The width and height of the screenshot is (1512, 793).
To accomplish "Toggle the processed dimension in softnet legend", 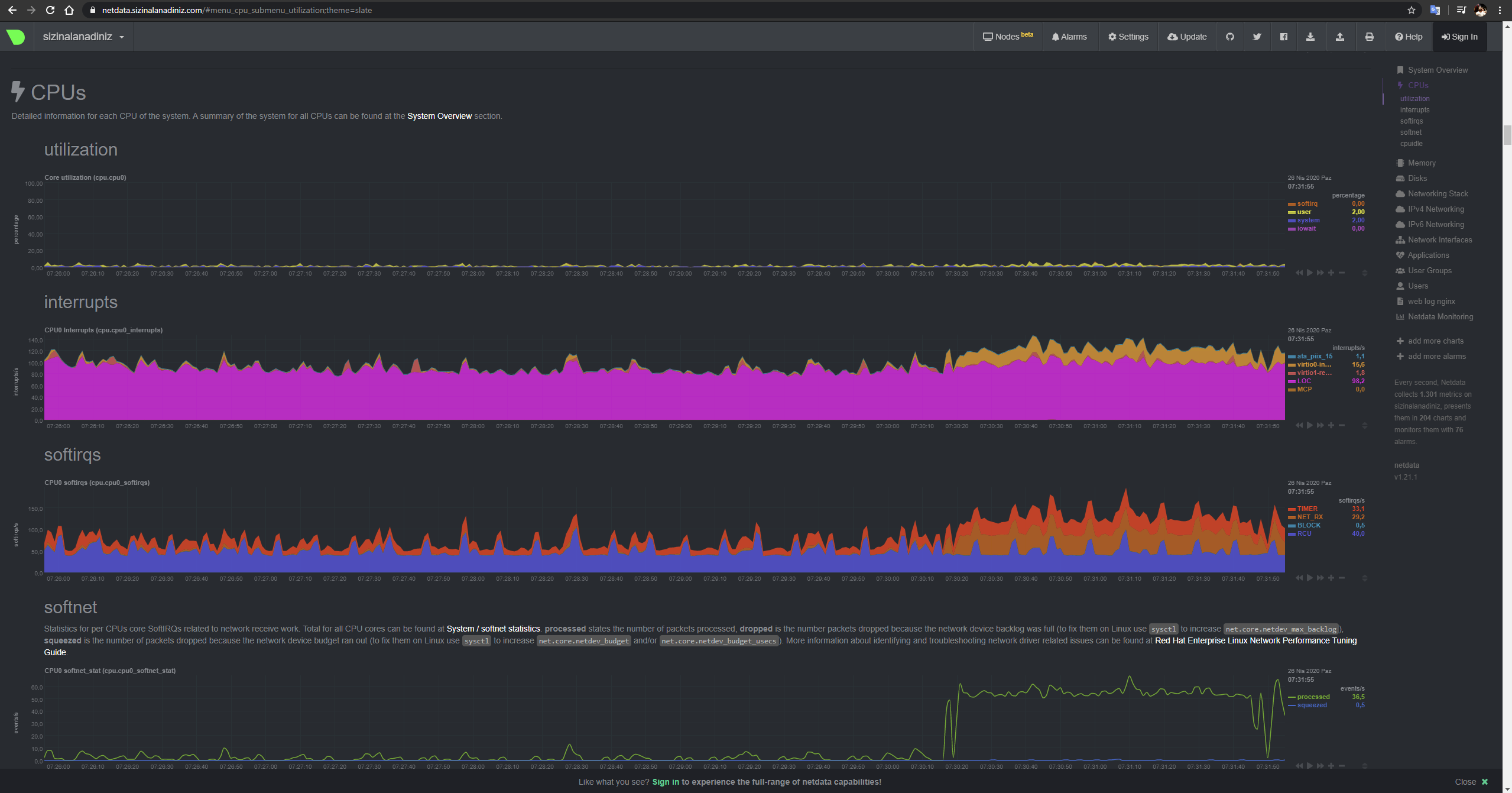I will click(1313, 697).
